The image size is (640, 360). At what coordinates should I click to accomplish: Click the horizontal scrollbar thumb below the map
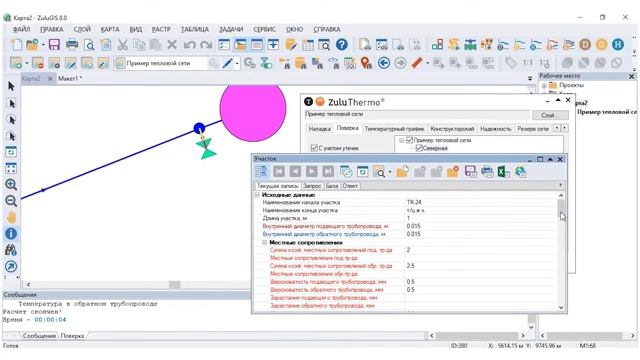click(x=175, y=284)
